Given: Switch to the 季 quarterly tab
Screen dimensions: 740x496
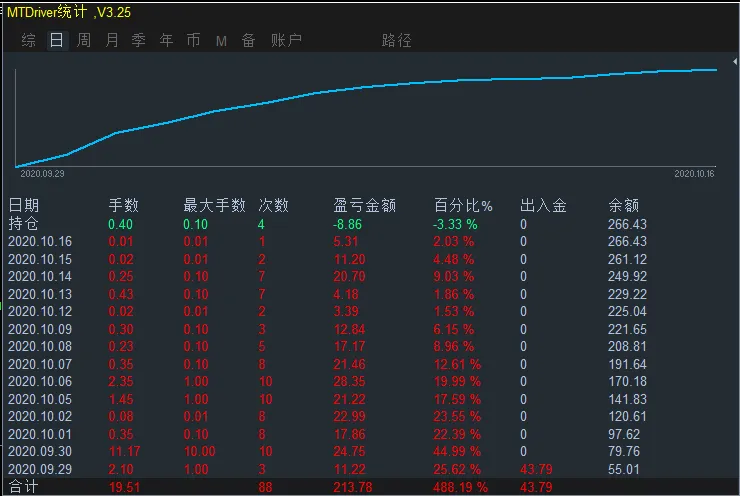Looking at the screenshot, I should pyautogui.click(x=138, y=41).
